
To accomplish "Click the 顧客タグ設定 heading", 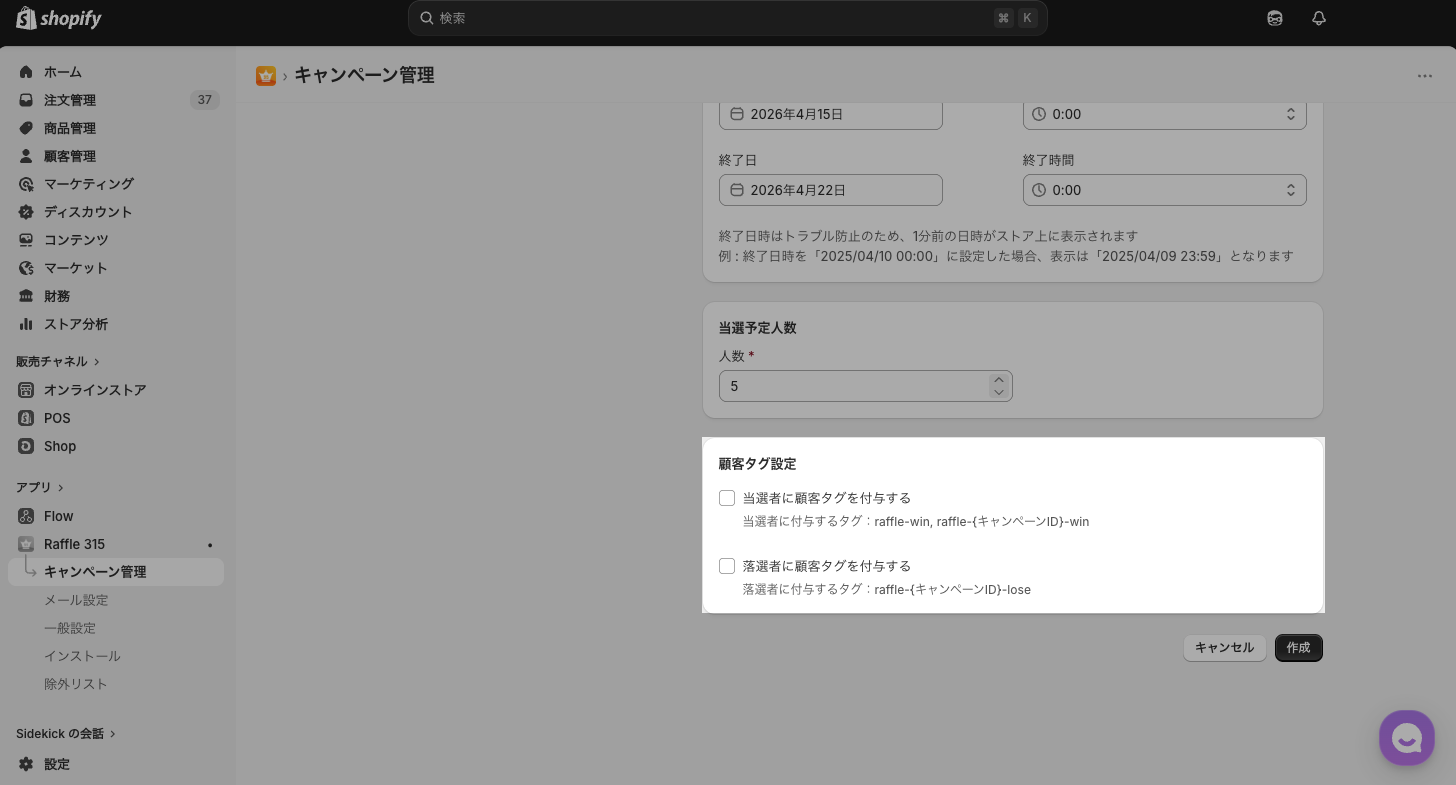I will (757, 464).
